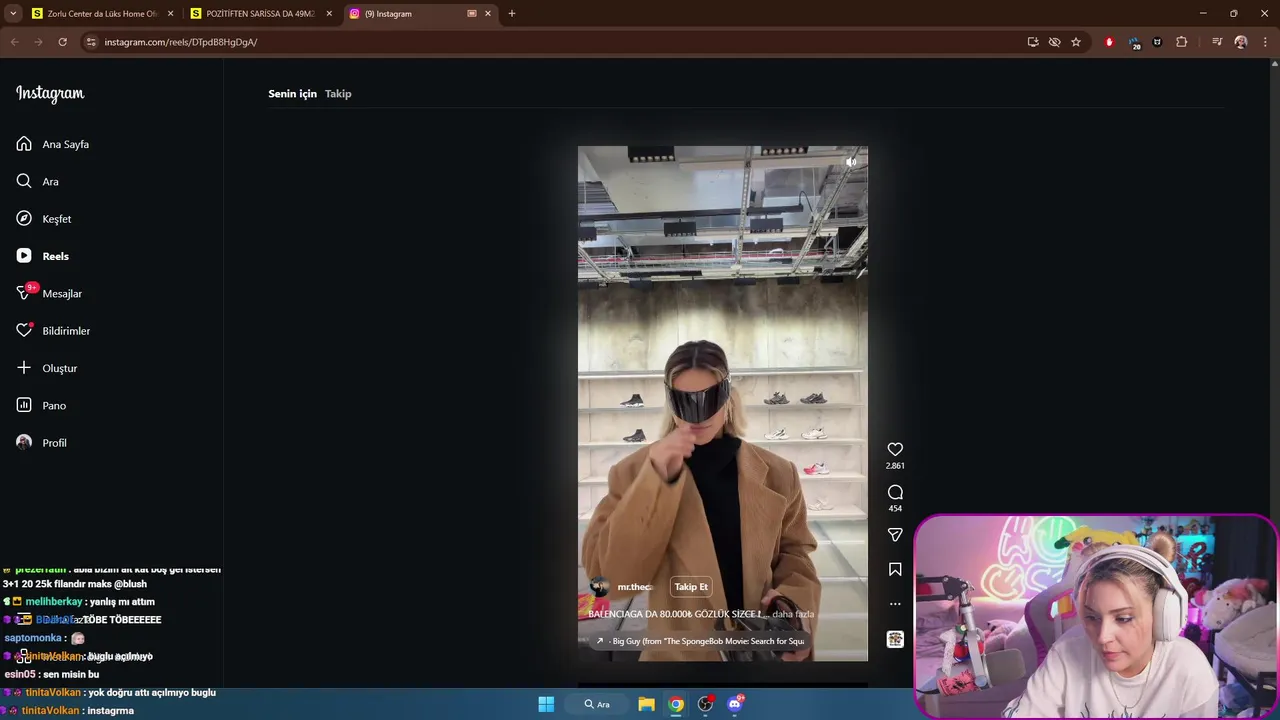Open the media control playlist icon
This screenshot has height=720, width=1280.
pos(1217,42)
